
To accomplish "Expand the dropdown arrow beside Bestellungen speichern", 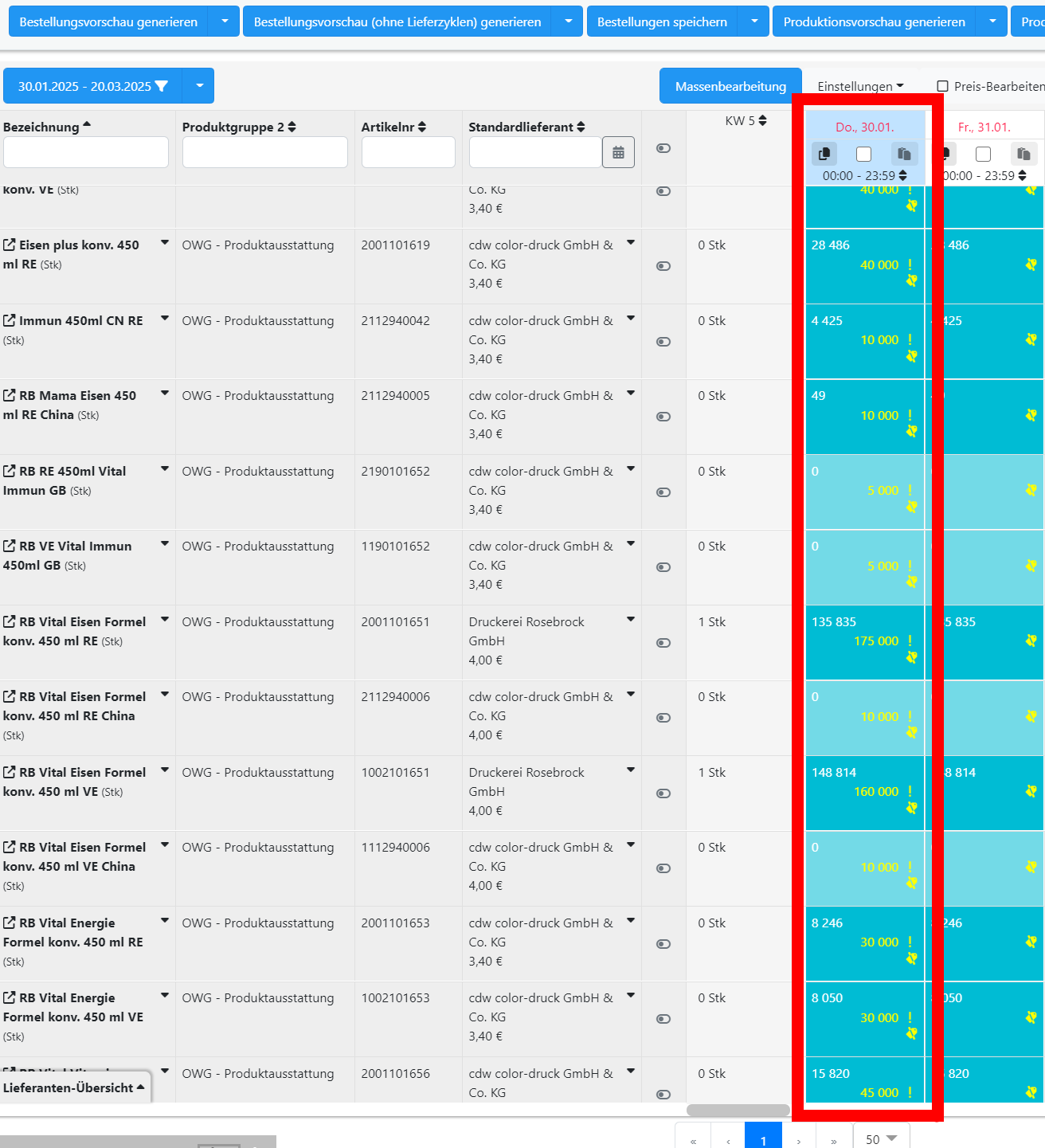I will click(x=753, y=22).
